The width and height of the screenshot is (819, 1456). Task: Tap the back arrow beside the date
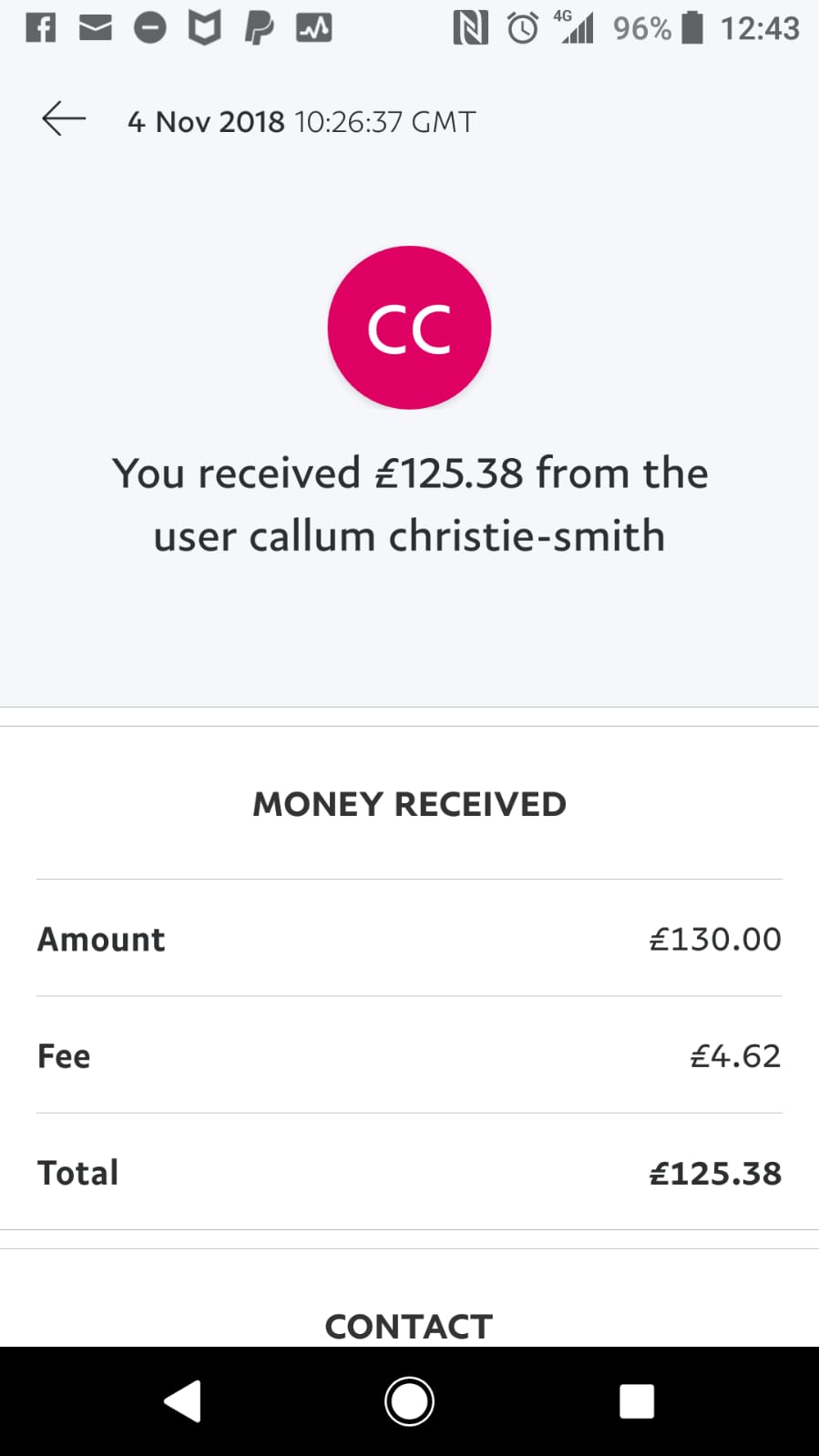coord(64,119)
